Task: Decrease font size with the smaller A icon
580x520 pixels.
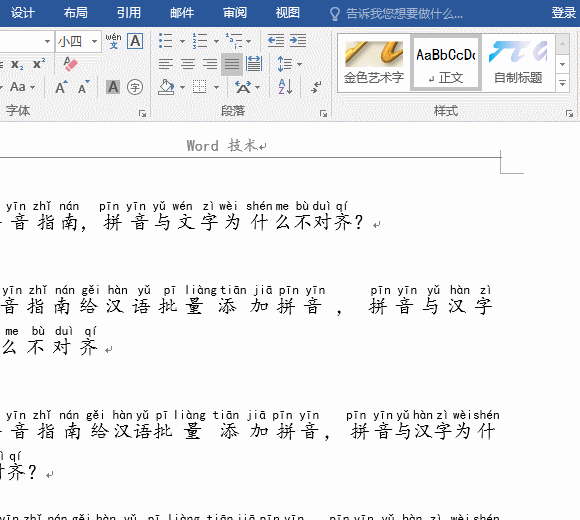Action: [84, 87]
